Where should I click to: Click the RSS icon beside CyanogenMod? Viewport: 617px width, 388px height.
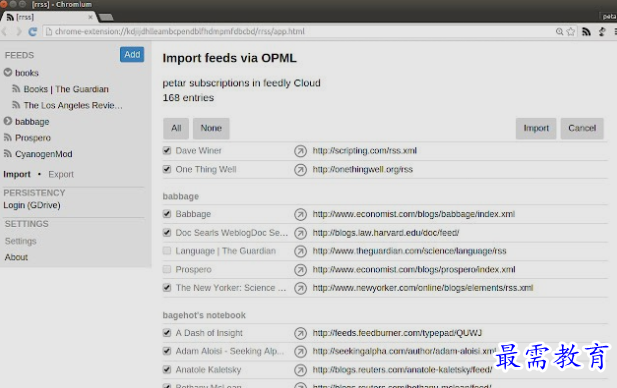(7, 153)
